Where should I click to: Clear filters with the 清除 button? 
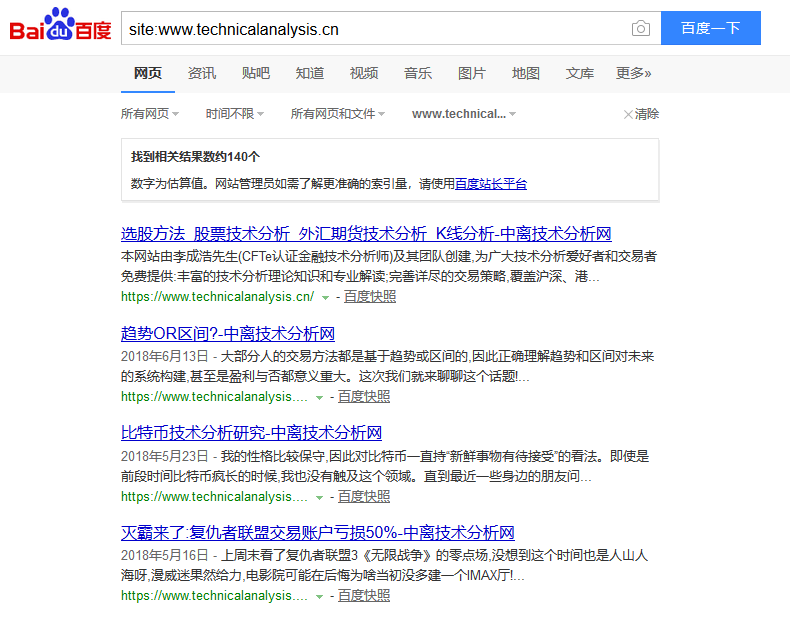pyautogui.click(x=641, y=114)
